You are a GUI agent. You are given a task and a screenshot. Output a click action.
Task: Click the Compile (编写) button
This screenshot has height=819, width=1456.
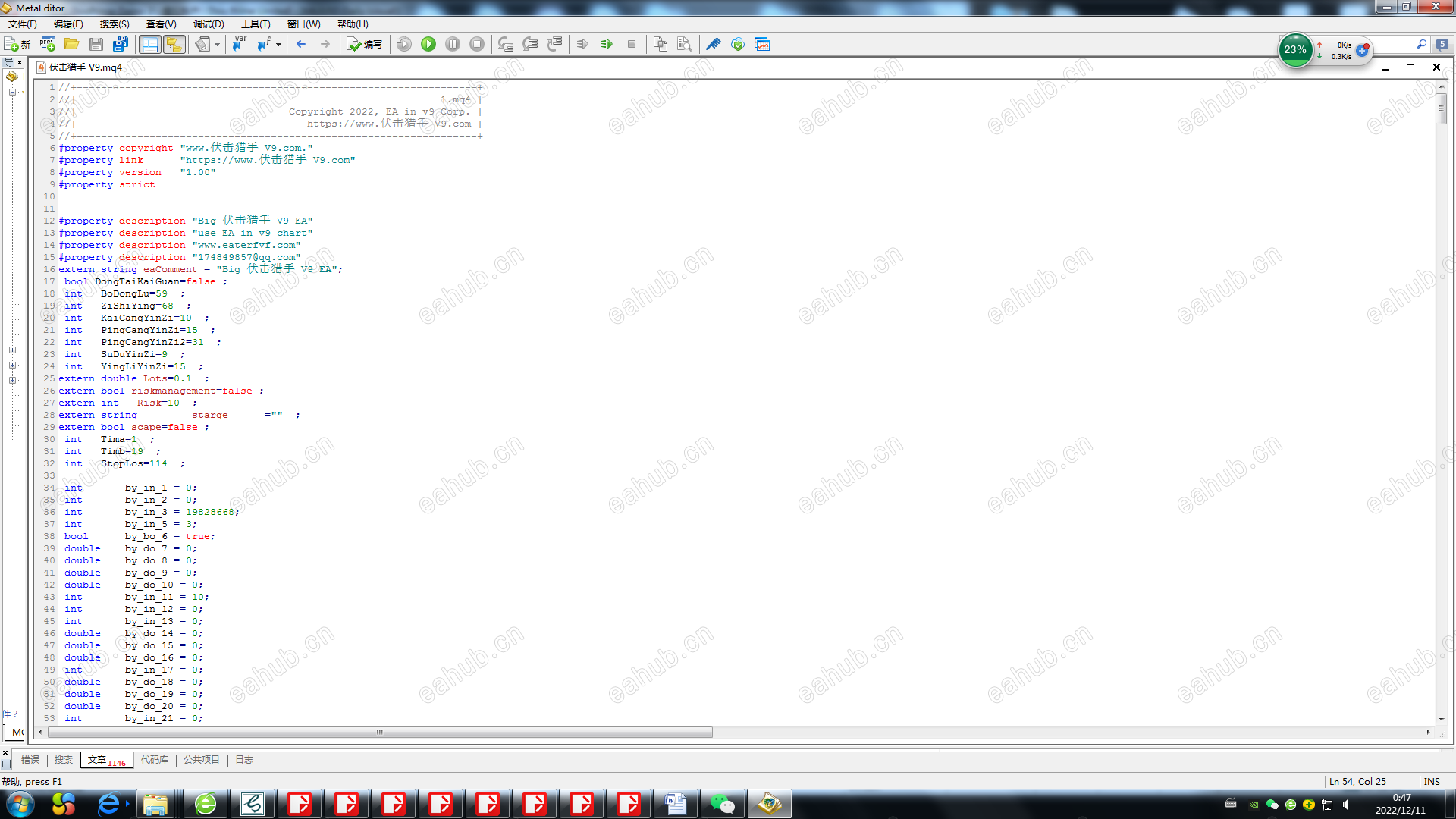point(365,44)
